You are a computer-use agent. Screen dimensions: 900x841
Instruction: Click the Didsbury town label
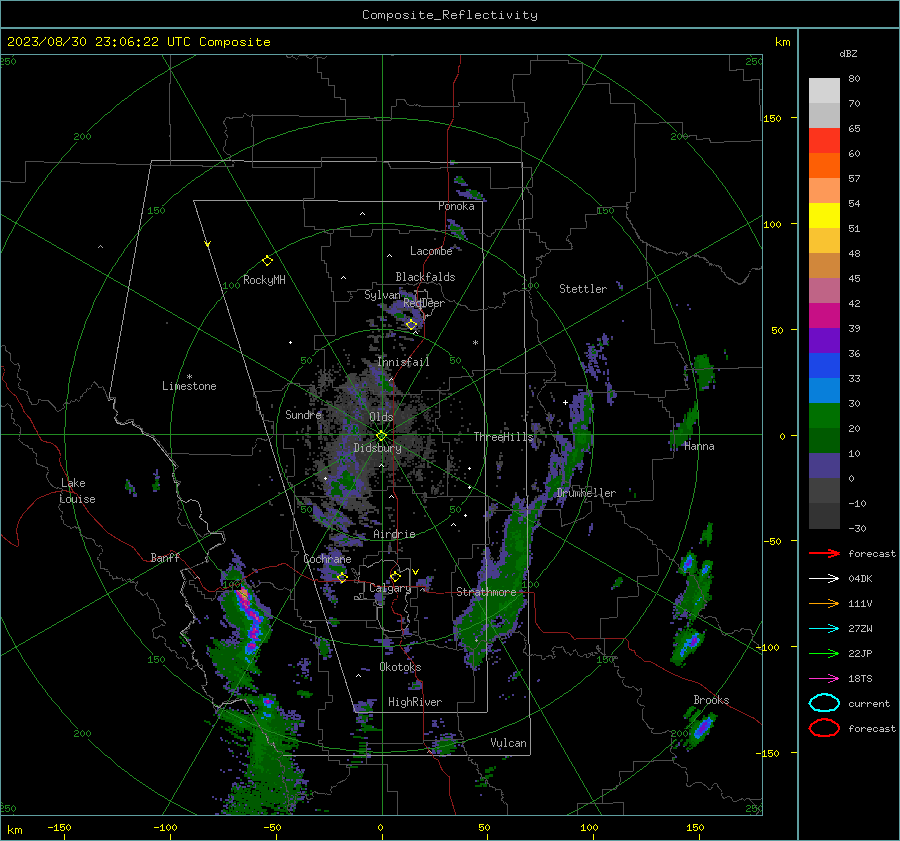point(377,448)
